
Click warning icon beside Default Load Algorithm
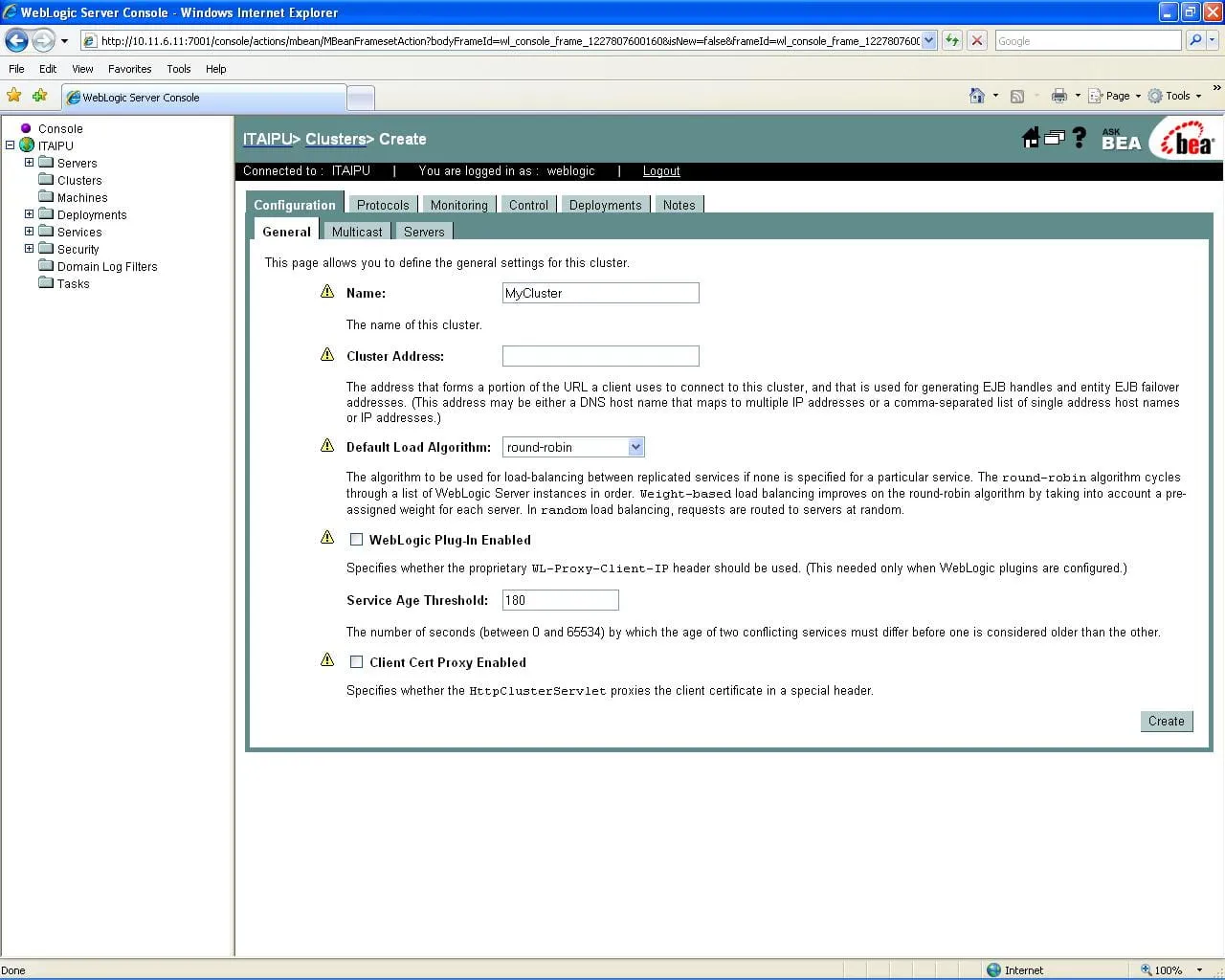pyautogui.click(x=327, y=445)
